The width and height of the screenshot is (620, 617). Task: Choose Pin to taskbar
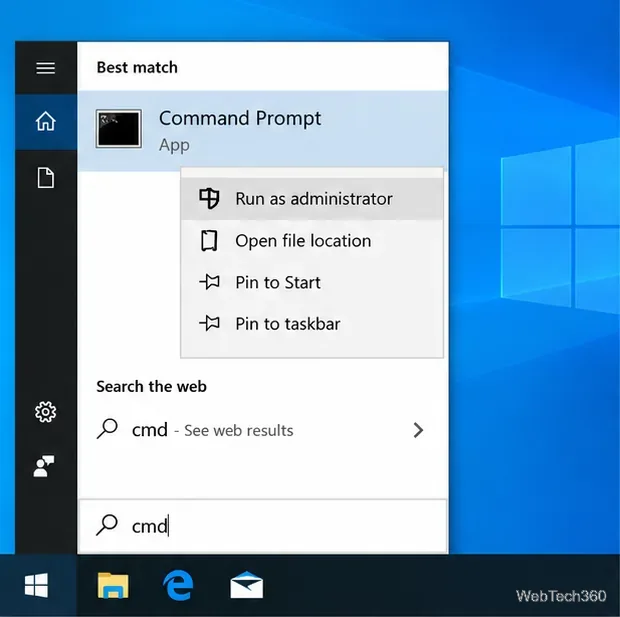click(x=312, y=324)
